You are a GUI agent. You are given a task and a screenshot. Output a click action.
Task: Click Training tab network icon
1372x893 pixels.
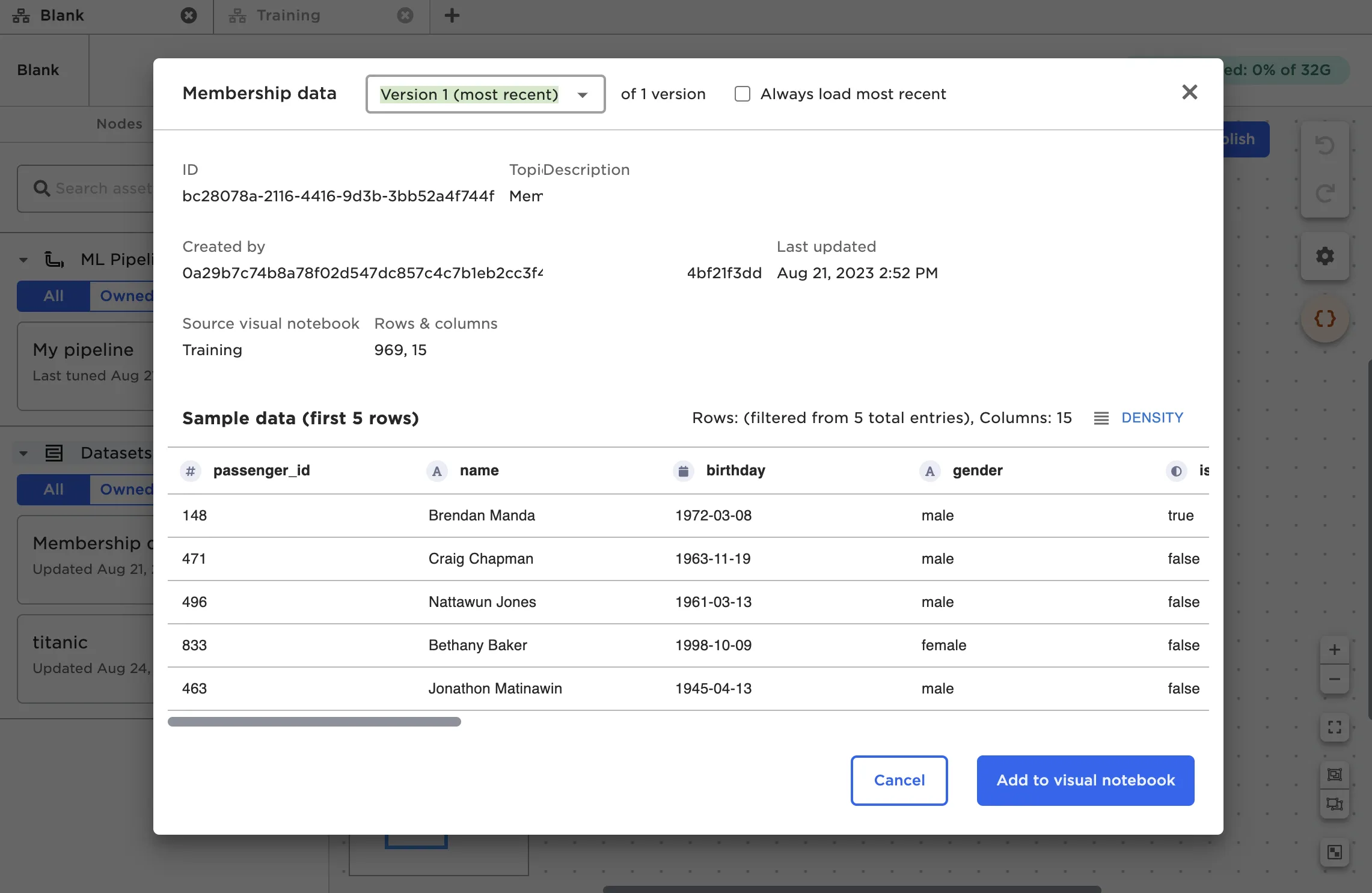coord(237,16)
